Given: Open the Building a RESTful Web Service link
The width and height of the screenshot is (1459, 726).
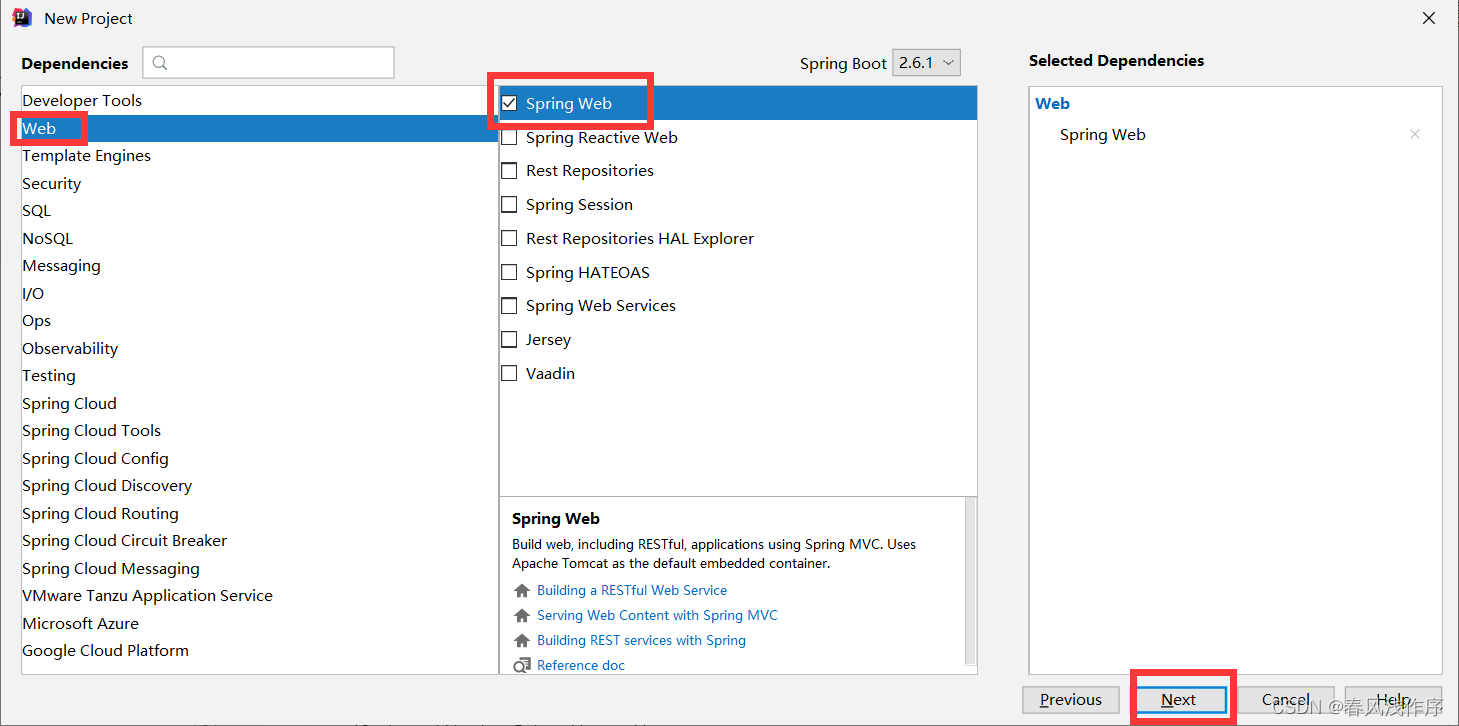Looking at the screenshot, I should [x=632, y=591].
